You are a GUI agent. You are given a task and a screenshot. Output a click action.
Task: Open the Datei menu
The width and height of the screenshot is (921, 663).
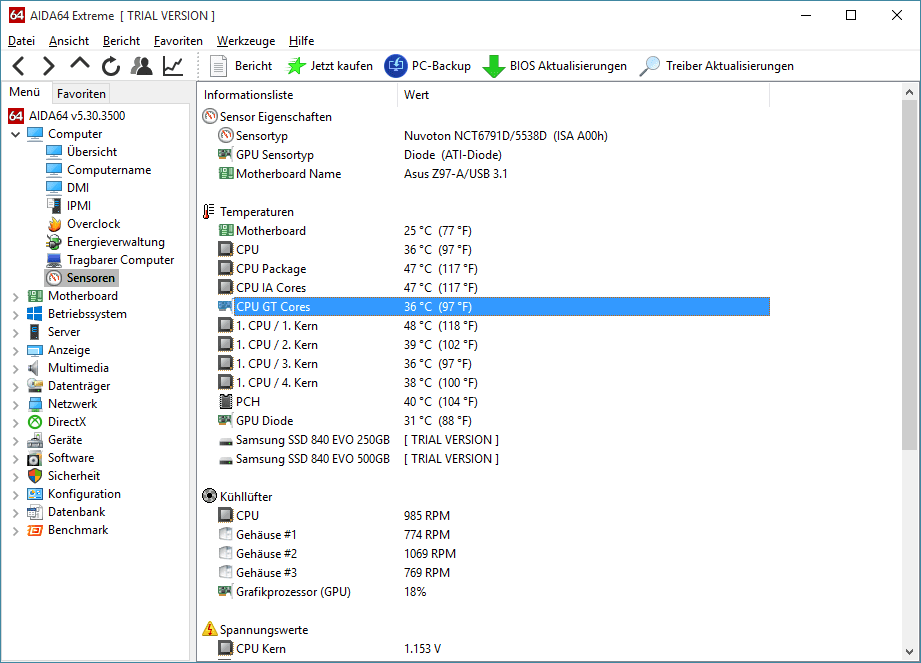pyautogui.click(x=21, y=41)
